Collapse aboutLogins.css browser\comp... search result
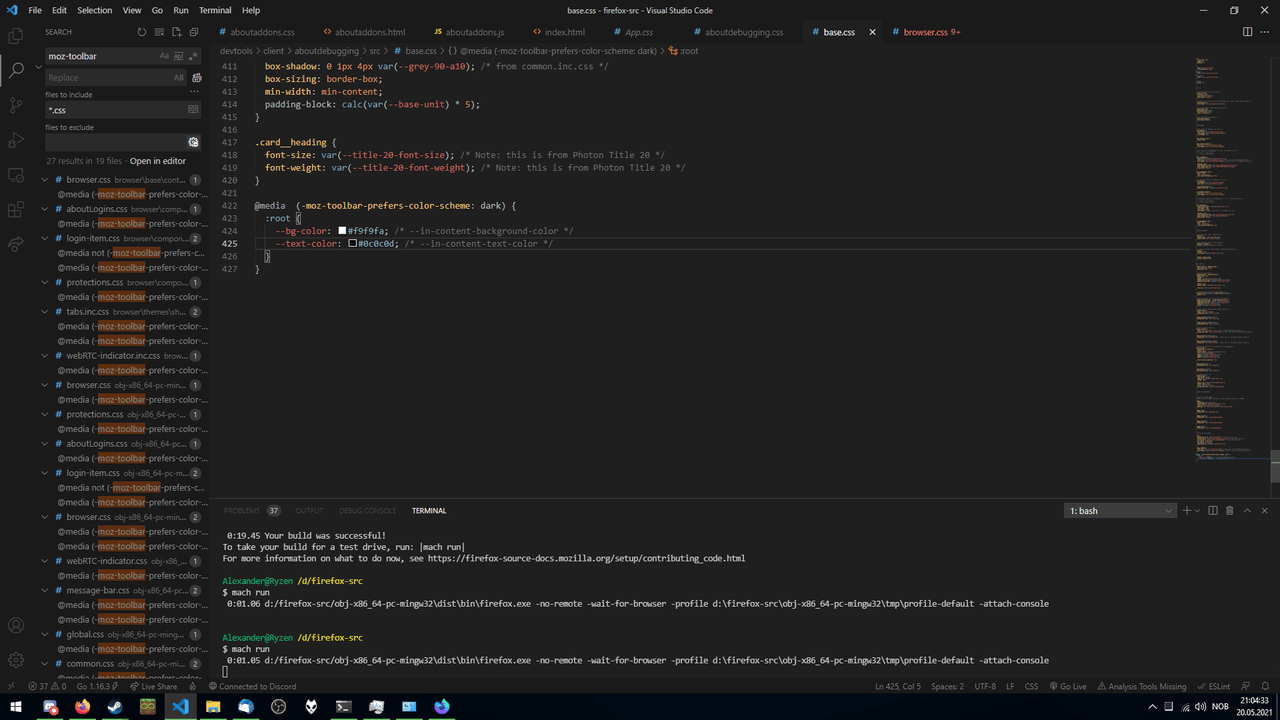This screenshot has height=720, width=1280. pyautogui.click(x=46, y=209)
